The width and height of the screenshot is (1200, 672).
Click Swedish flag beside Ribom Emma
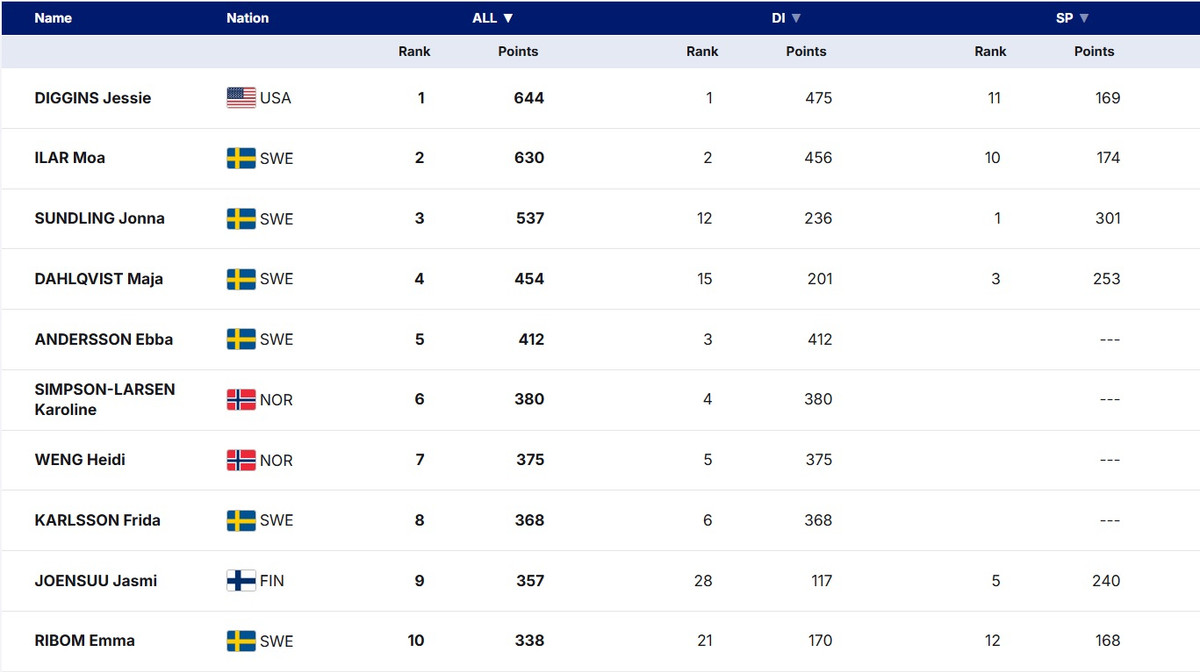tap(241, 641)
